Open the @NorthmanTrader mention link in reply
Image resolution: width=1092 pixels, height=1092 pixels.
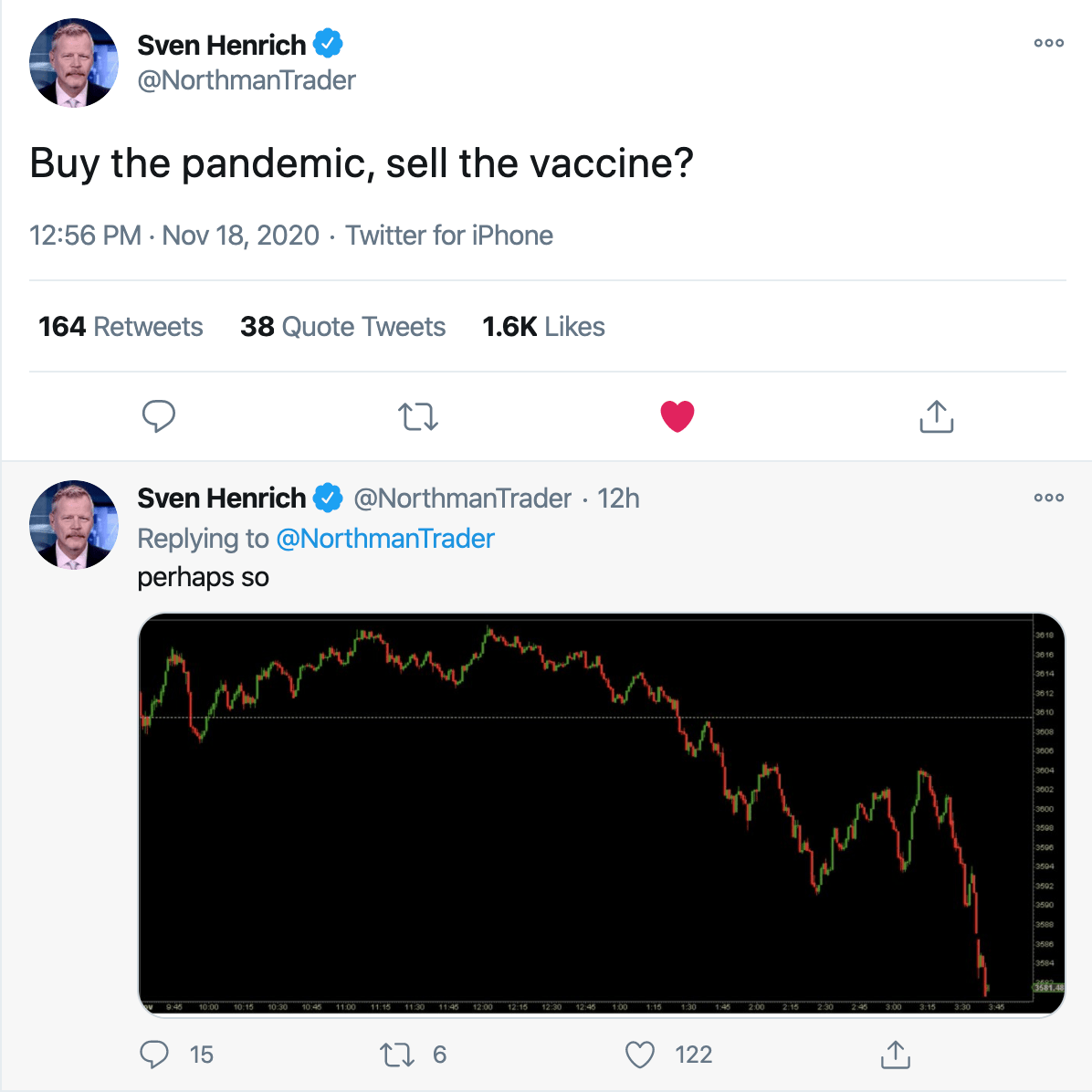click(384, 539)
